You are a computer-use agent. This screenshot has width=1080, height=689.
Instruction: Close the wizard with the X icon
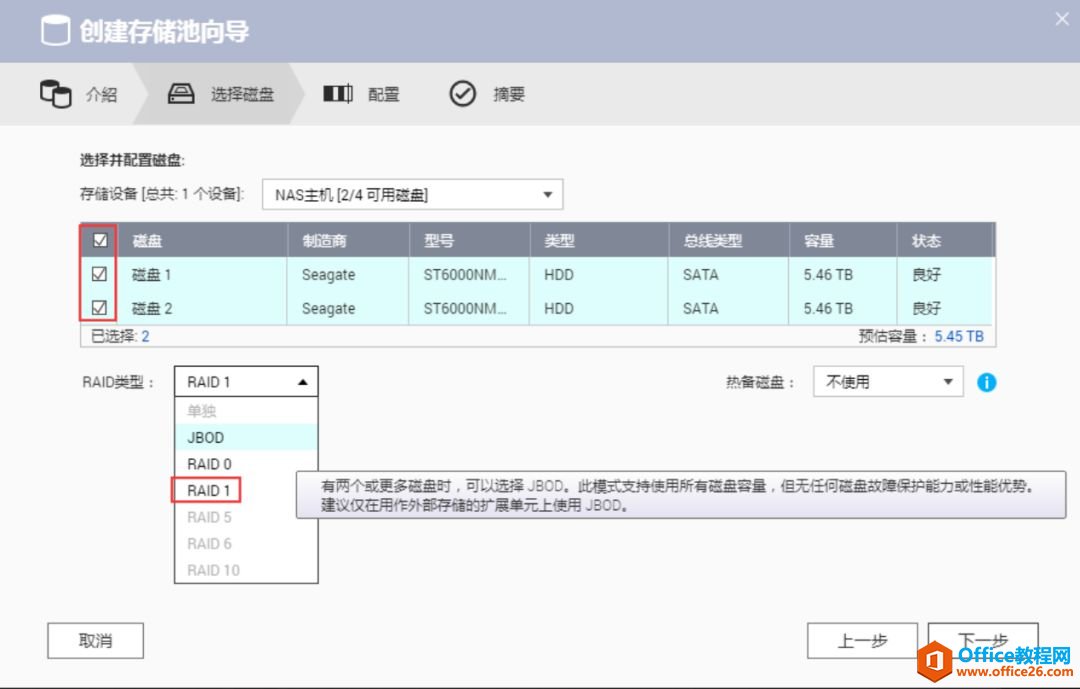pos(1061,19)
